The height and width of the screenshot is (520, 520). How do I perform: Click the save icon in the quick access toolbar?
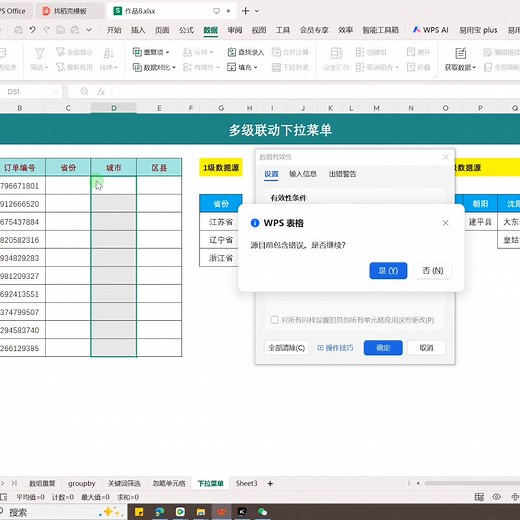(x=60, y=30)
